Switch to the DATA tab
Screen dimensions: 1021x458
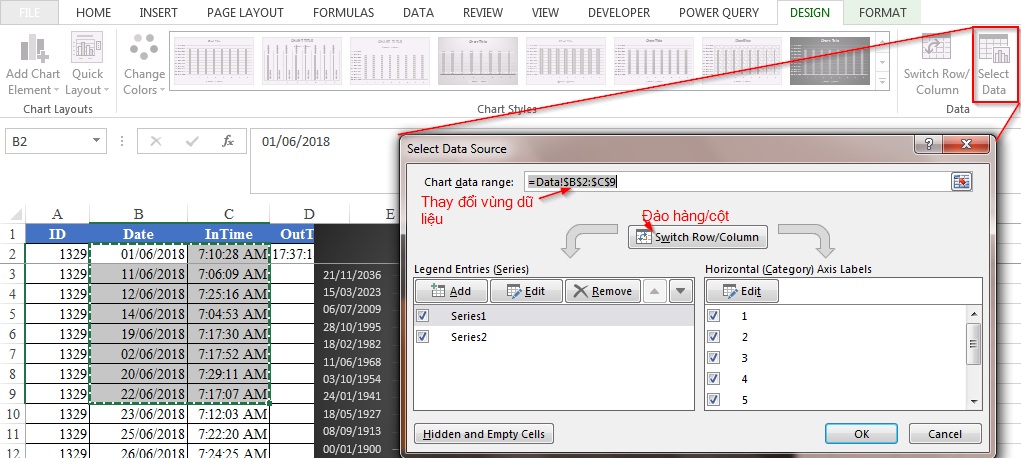click(x=419, y=12)
